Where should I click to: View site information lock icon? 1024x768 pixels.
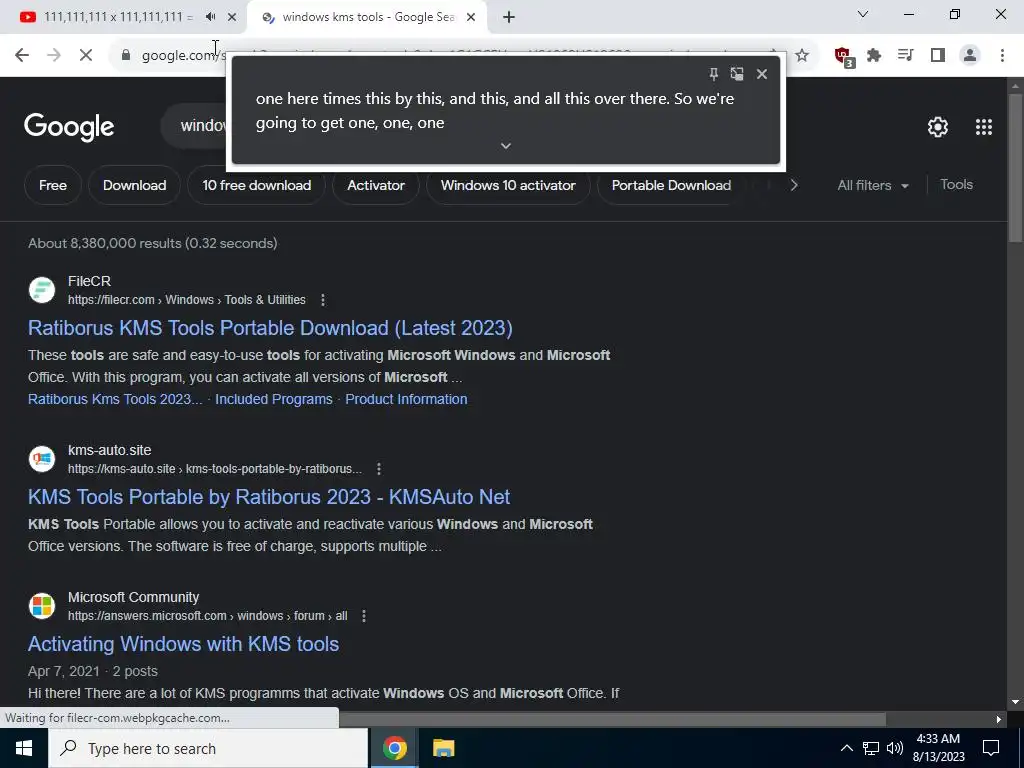(x=126, y=56)
